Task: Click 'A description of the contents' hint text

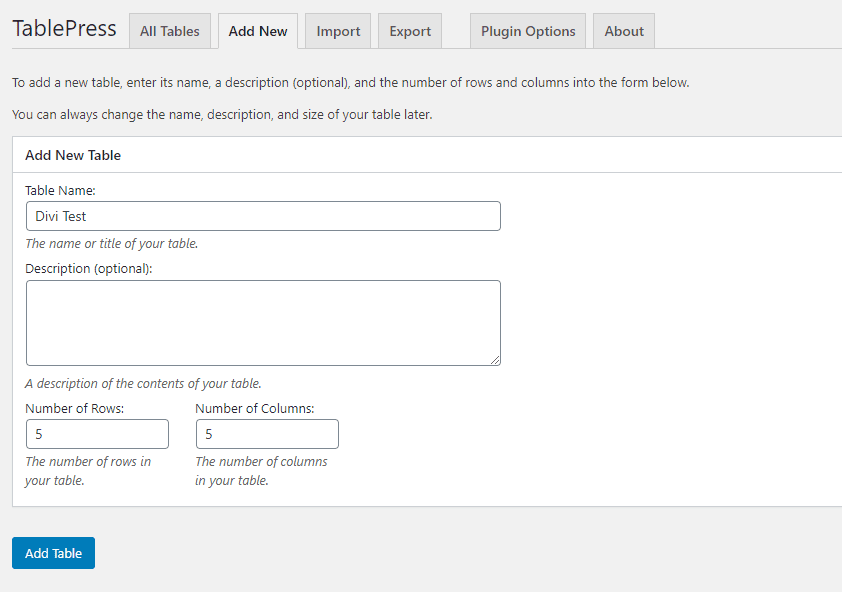Action: pyautogui.click(x=143, y=384)
